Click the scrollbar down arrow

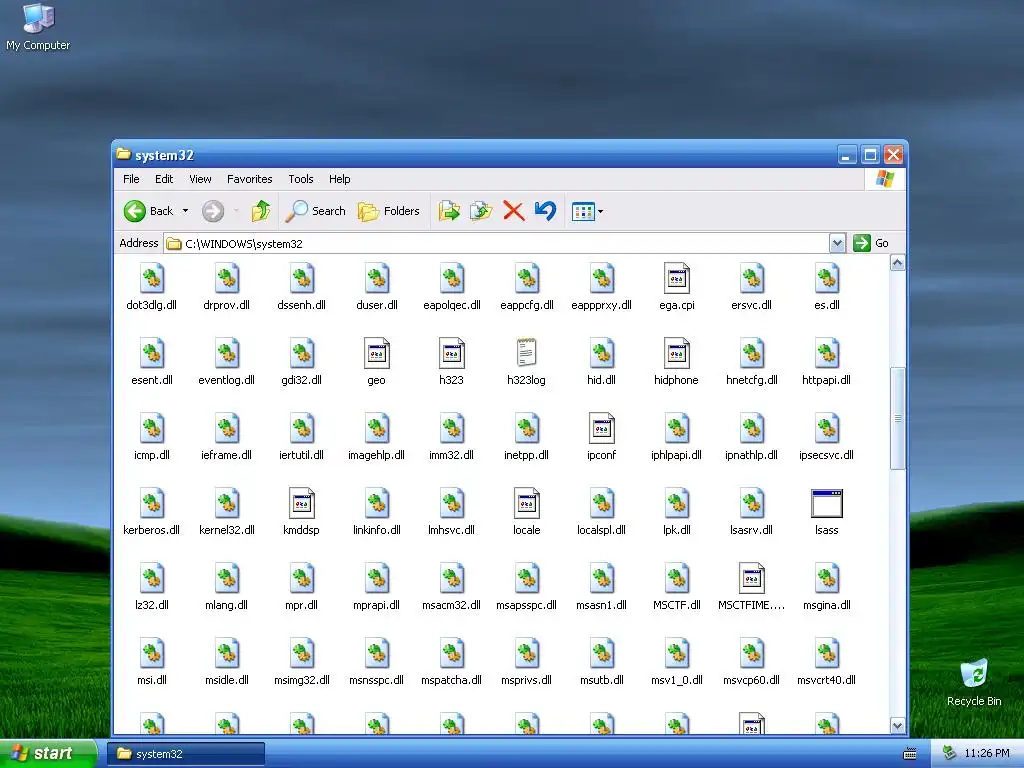point(897,726)
